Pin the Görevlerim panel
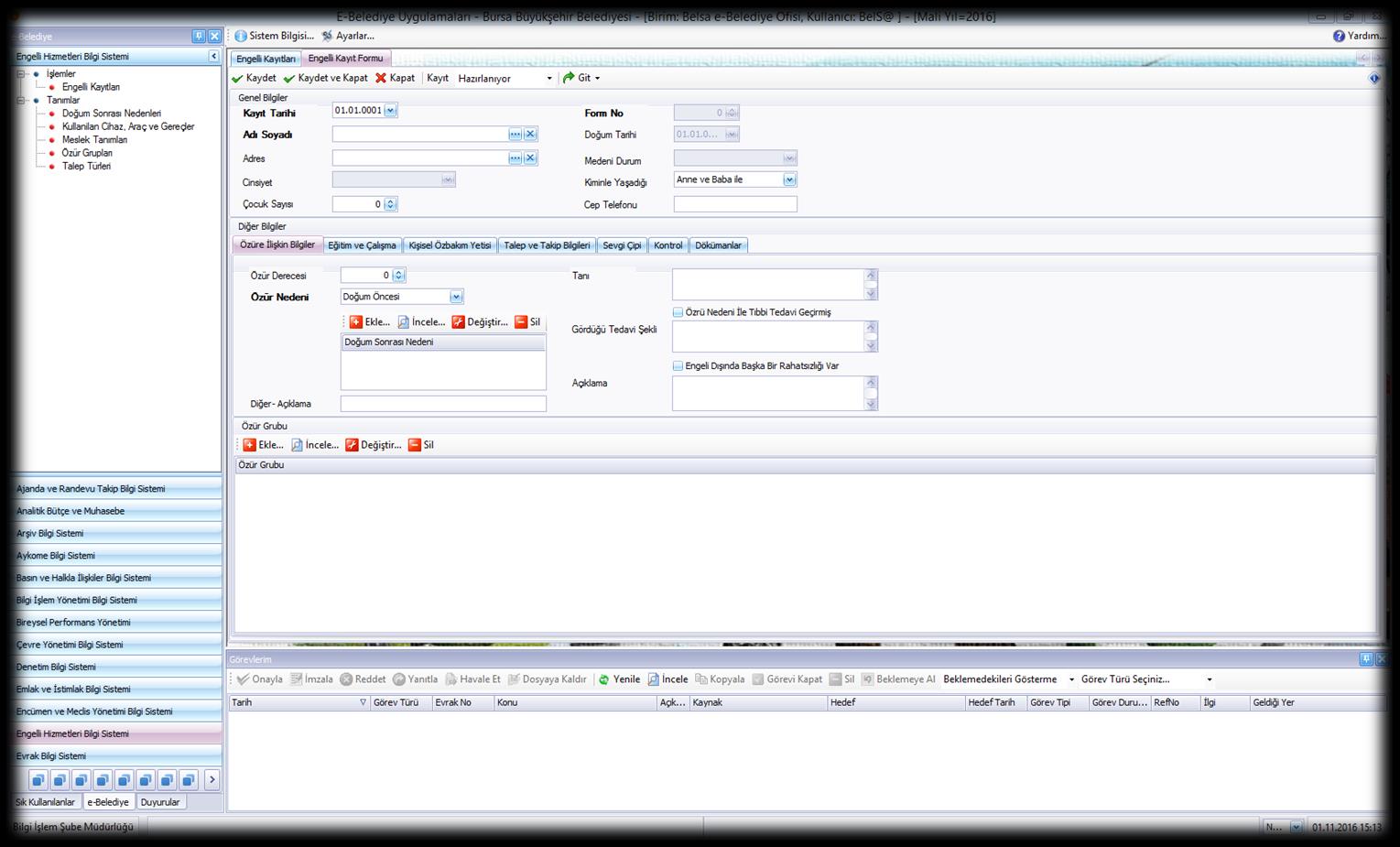The width and height of the screenshot is (1400, 847). [1365, 659]
